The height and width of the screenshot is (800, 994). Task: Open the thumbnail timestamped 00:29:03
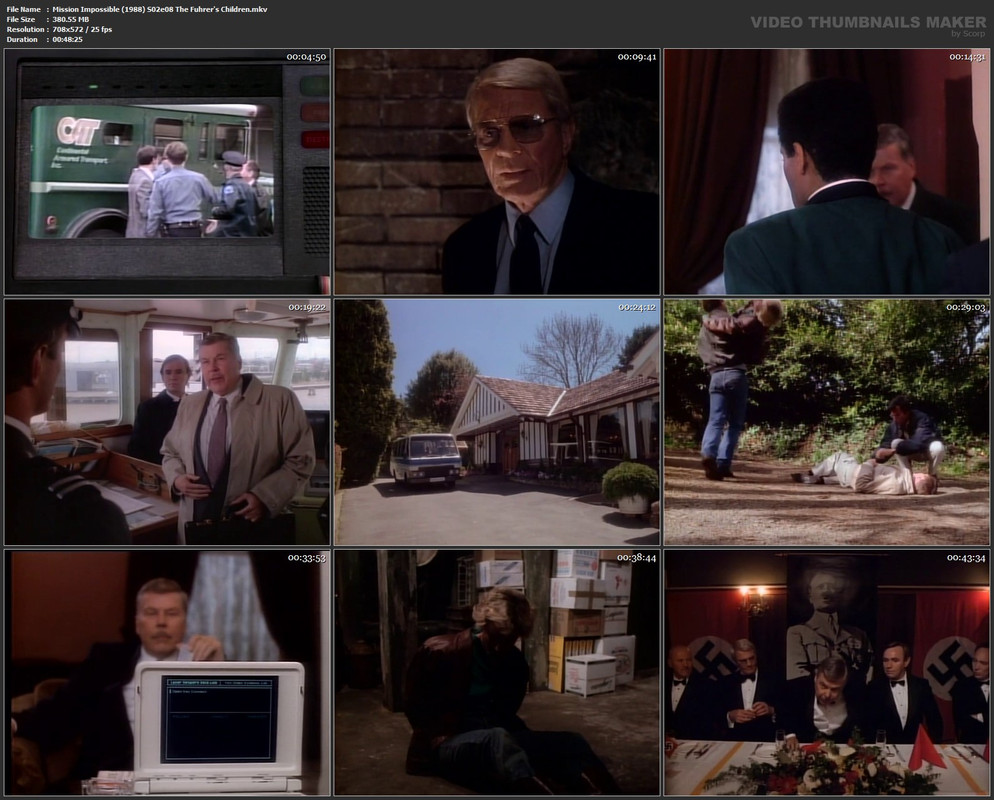coord(827,422)
